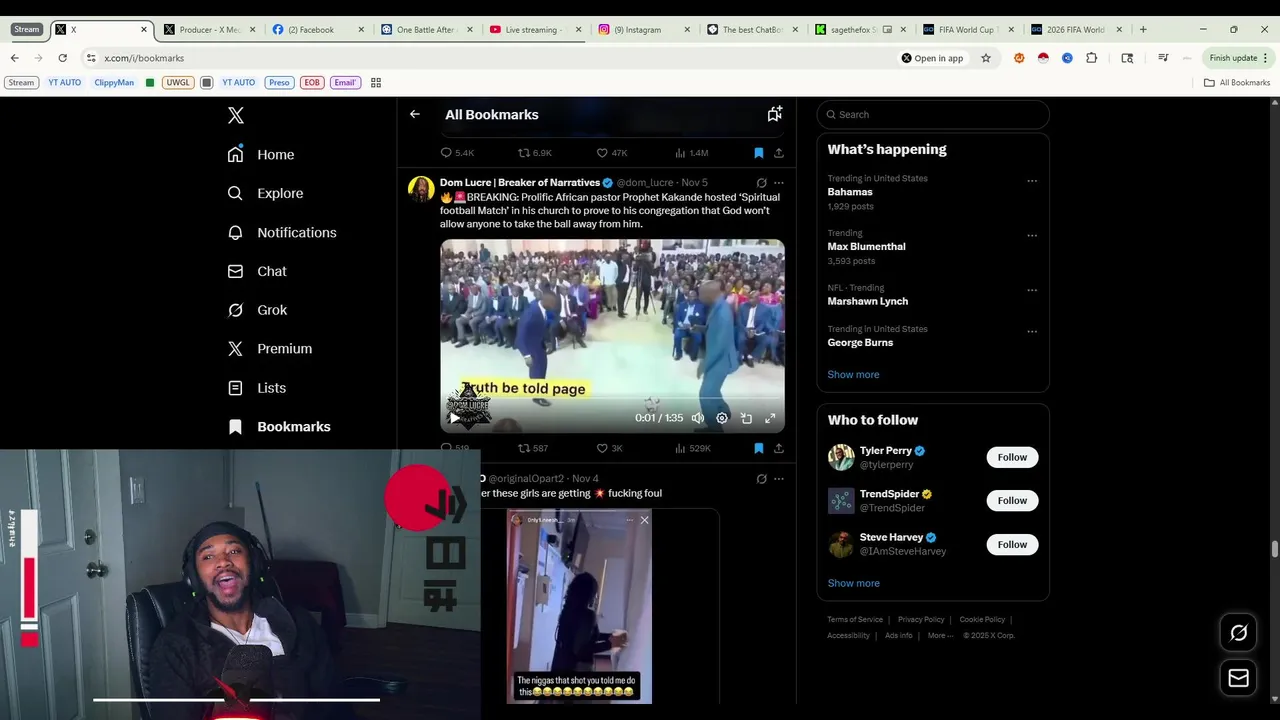This screenshot has width=1280, height=720.
Task: Open Dom Lucre profile avatar
Action: 421,189
